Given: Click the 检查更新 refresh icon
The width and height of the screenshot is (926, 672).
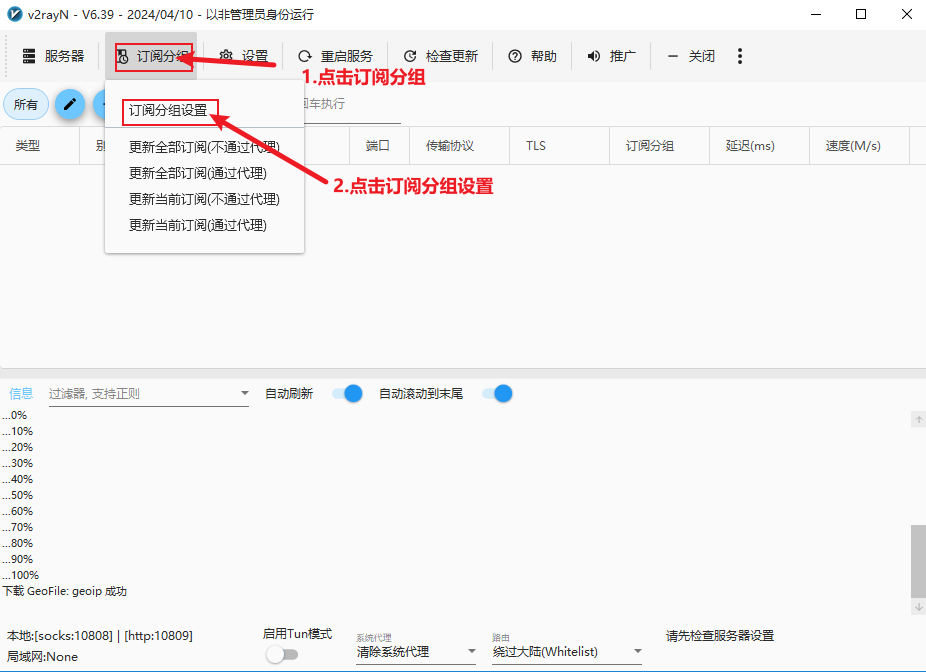Looking at the screenshot, I should [410, 56].
